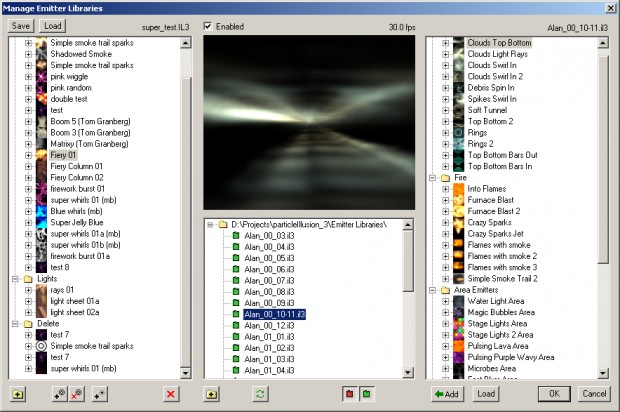Select the Alan_00_12.il3 library file
620x412 pixels.
(269, 326)
